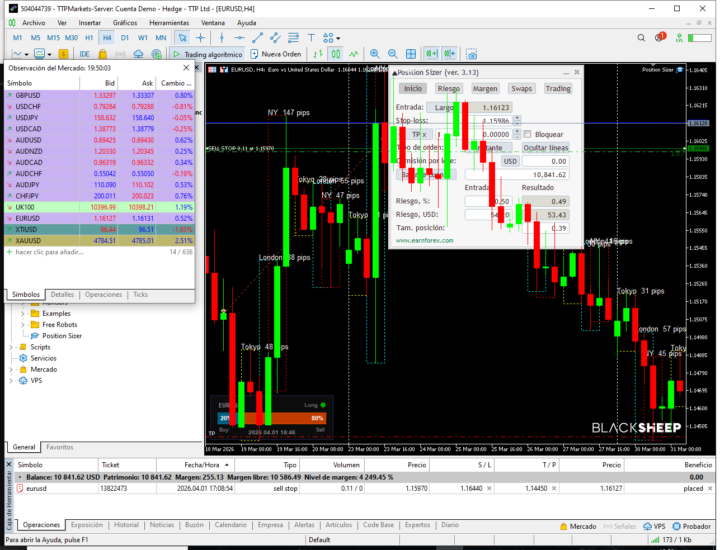720x550 pixels.
Task: Click the Position Sizer graduation cap icon
Action: coord(680,70)
